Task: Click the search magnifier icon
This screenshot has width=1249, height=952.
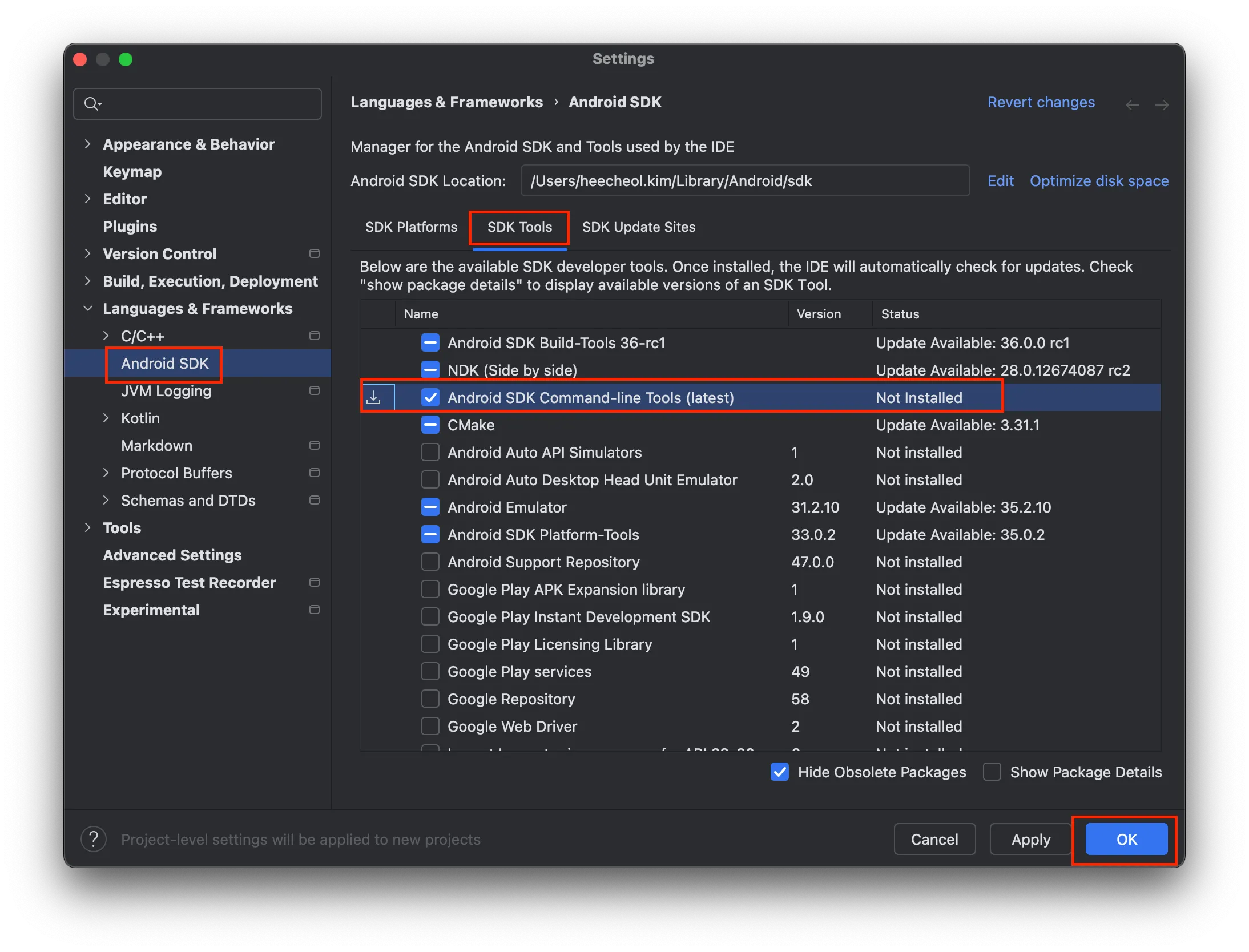Action: [x=91, y=104]
